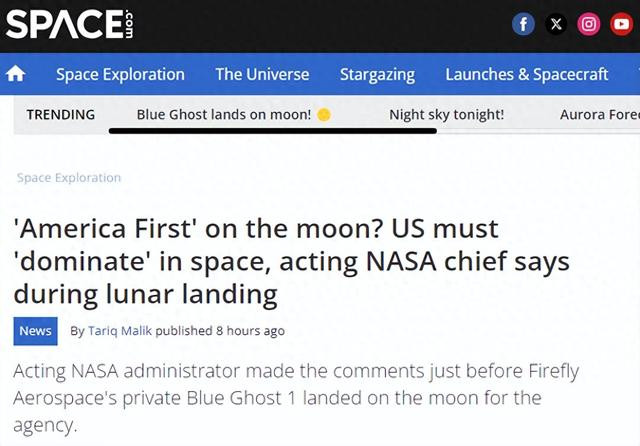Click the TRENDING label
This screenshot has width=640, height=446.
pos(61,115)
